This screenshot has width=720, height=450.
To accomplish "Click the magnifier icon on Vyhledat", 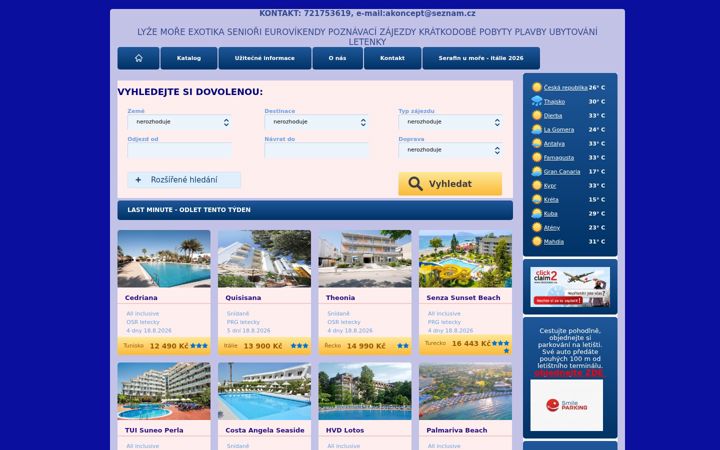I will [x=415, y=184].
